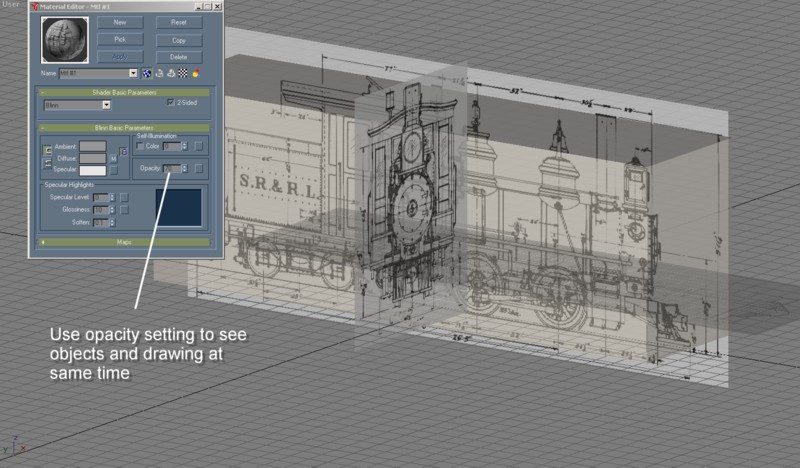Toggle the checkered background icon

tap(183, 73)
